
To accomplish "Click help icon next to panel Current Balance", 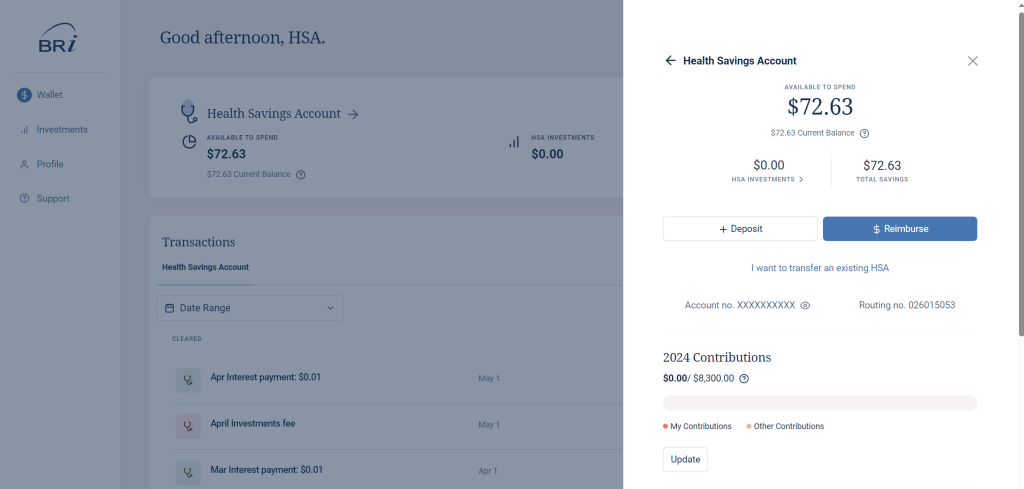I will 864,133.
